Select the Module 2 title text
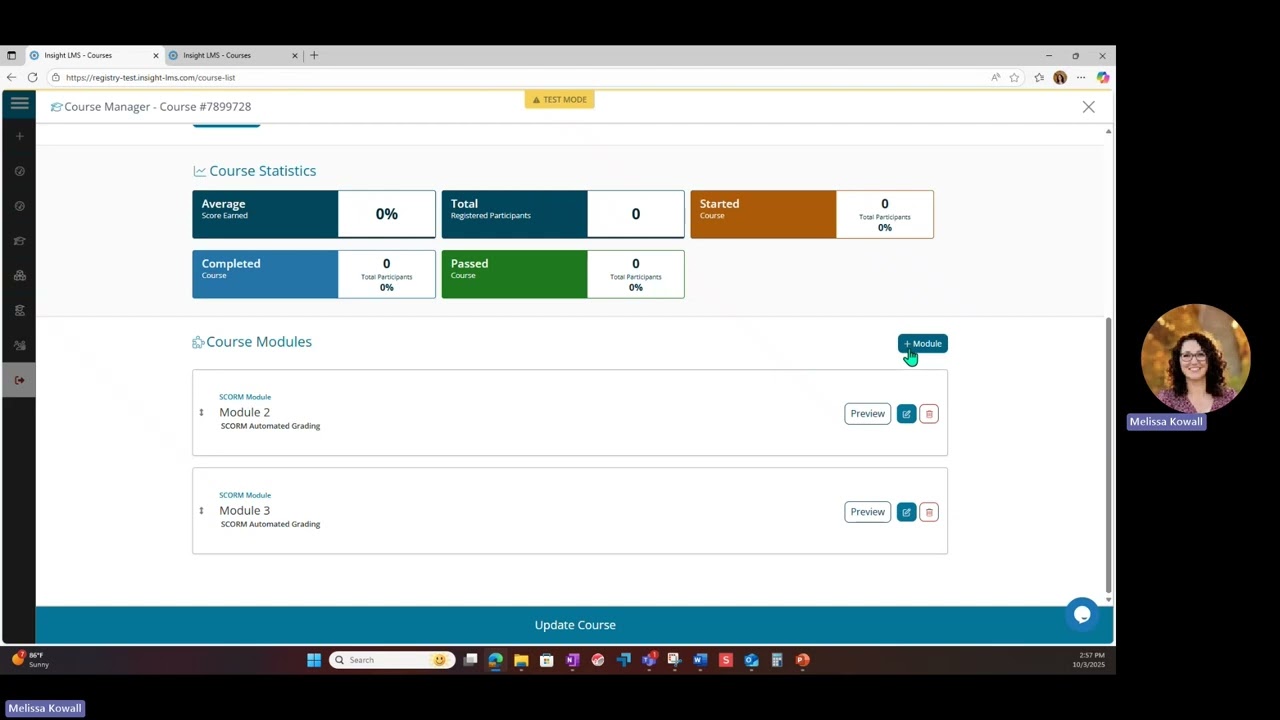The width and height of the screenshot is (1280, 720). [x=245, y=412]
